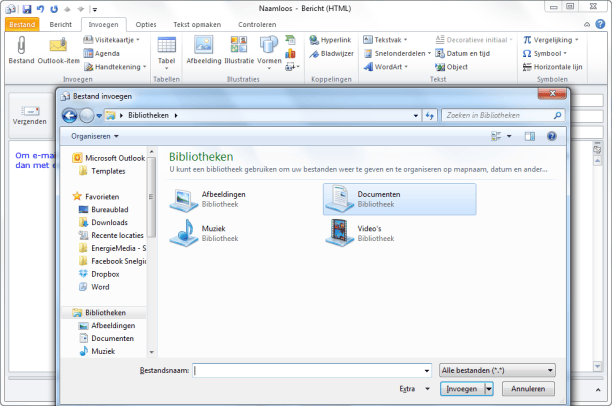Open Dropbox from the favorites list
The height and width of the screenshot is (406, 612).
(99, 274)
